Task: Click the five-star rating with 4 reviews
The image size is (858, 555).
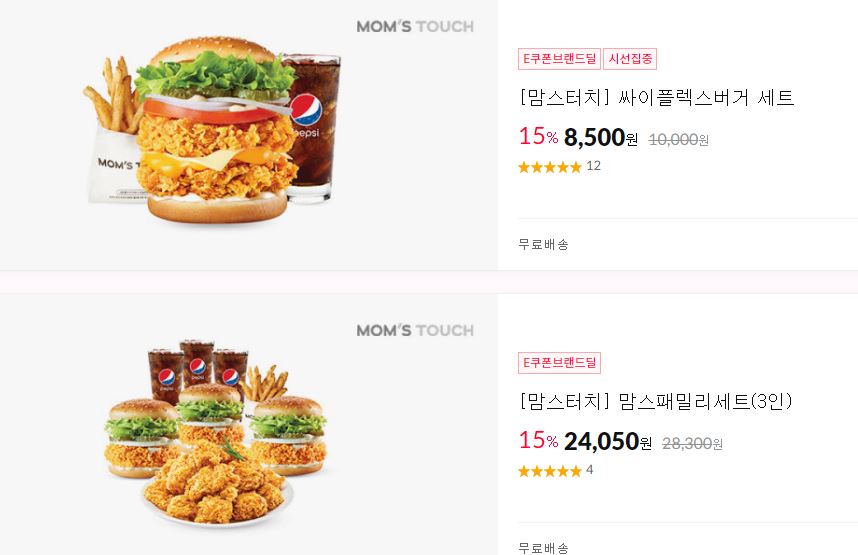Action: point(549,471)
